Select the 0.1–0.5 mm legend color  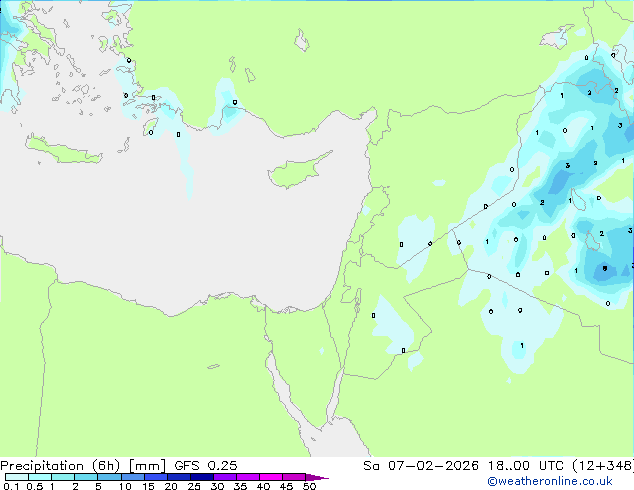click(x=17, y=477)
